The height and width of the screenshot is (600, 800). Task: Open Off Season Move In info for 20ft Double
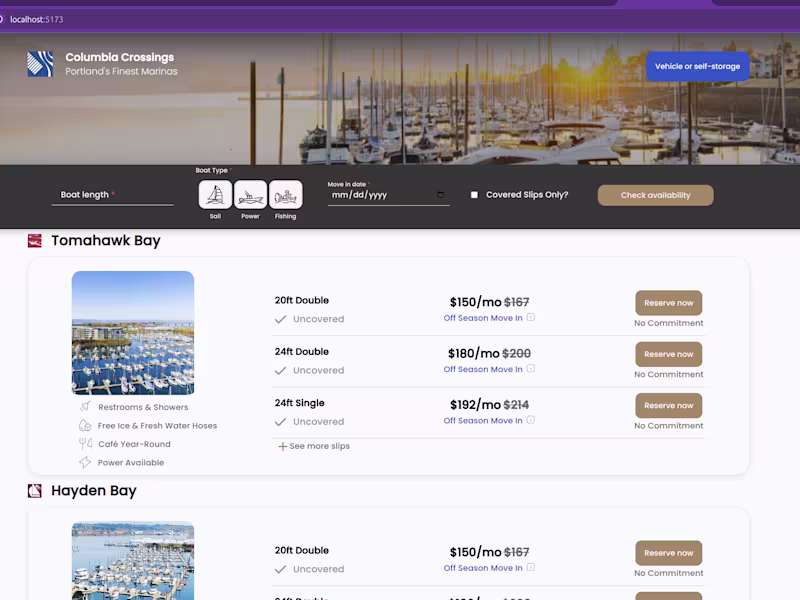tap(532, 315)
